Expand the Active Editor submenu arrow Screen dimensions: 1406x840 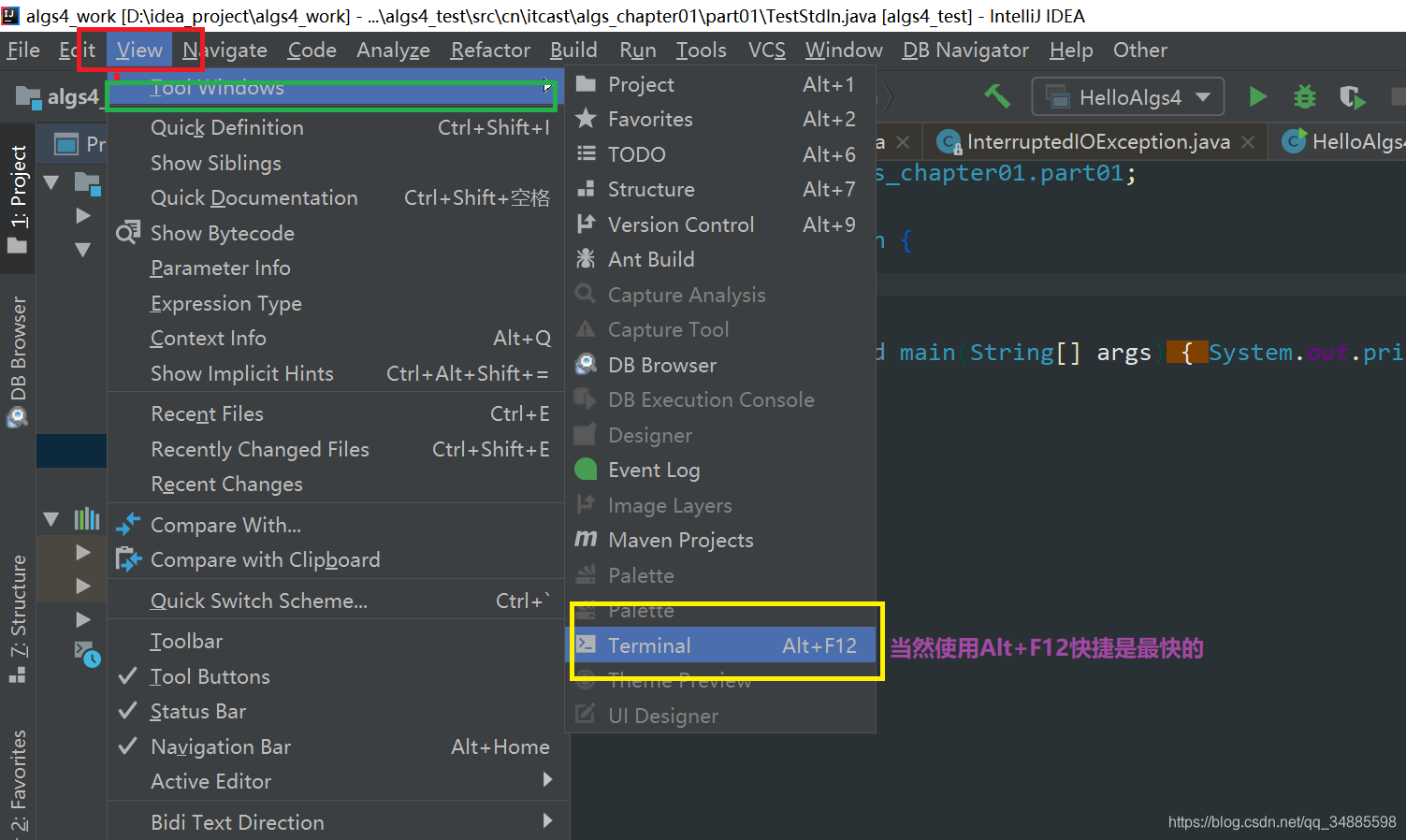click(547, 780)
